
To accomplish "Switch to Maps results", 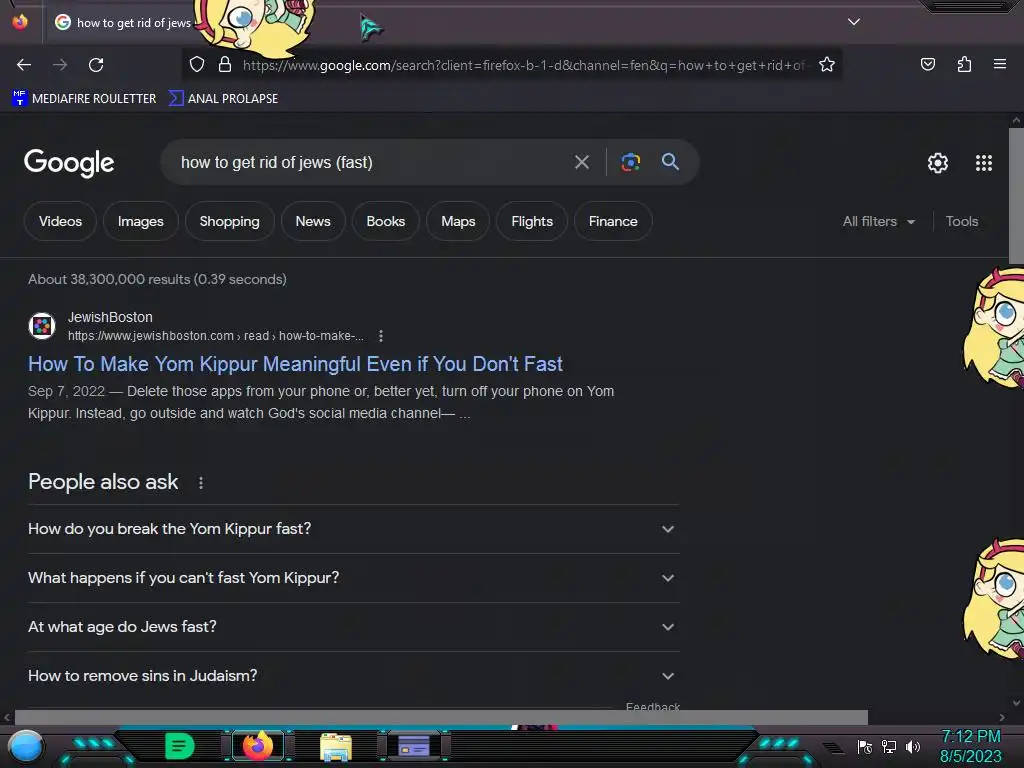I will click(458, 221).
